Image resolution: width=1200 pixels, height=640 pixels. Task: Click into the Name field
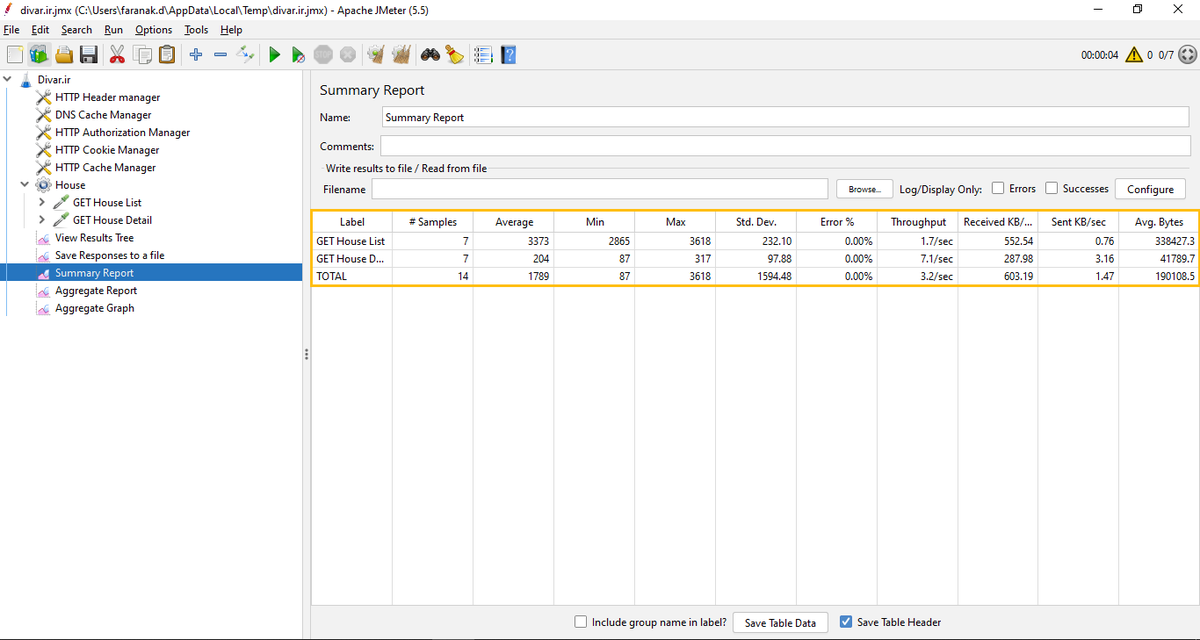point(786,117)
